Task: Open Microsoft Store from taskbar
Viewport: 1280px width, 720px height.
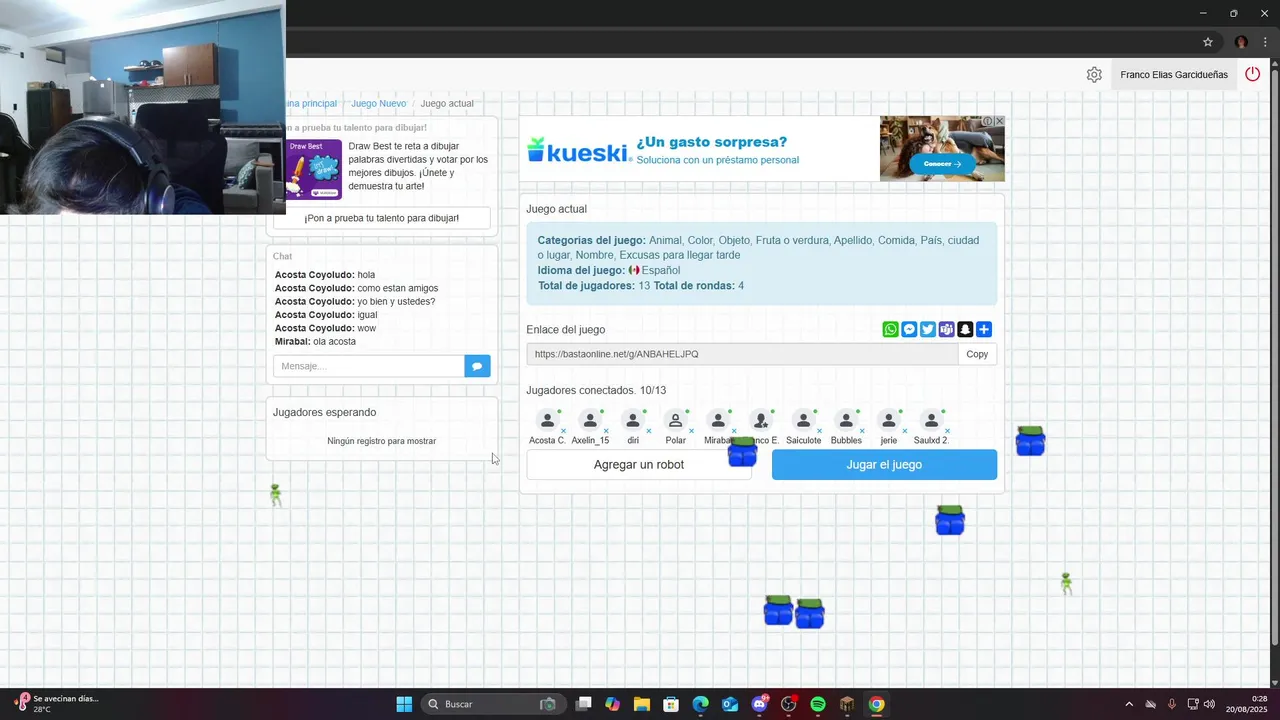Action: [x=671, y=704]
